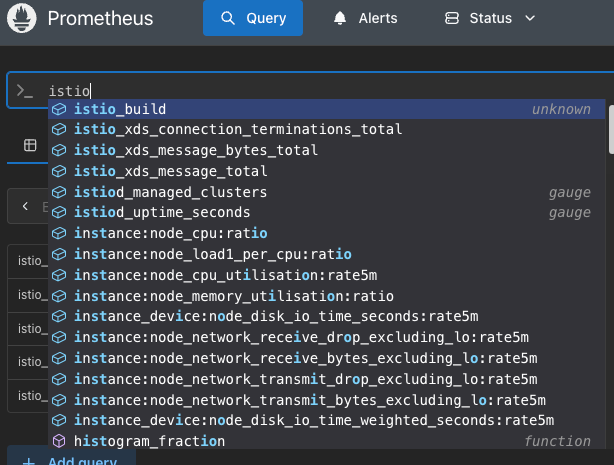Select instance:node_load1_per_cpu:ratio suggestion
Screen dimensions: 614x465
tap(327, 254)
